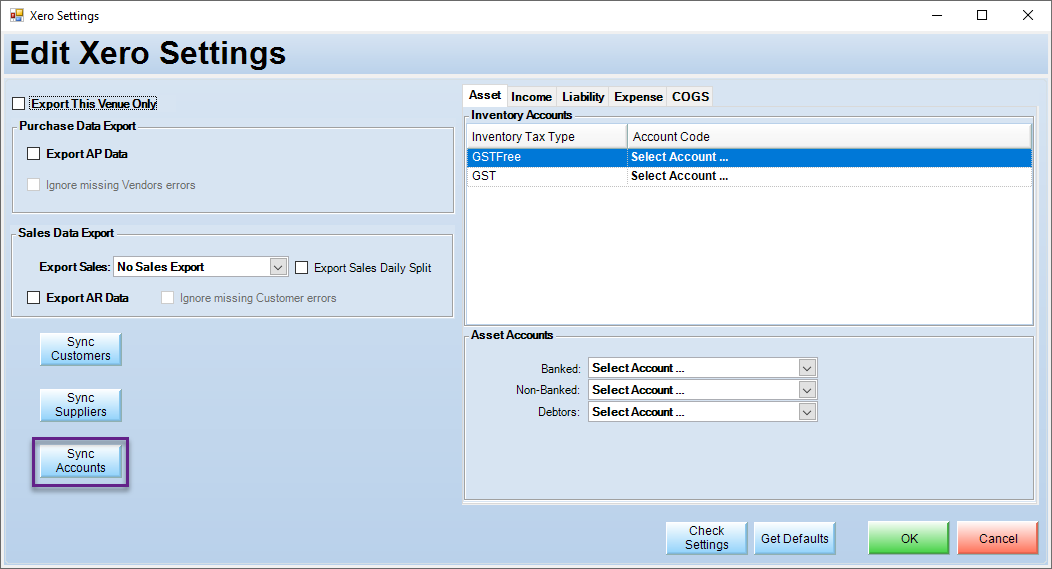The image size is (1052, 569).
Task: Minimize the Xero Settings window
Action: tap(937, 15)
